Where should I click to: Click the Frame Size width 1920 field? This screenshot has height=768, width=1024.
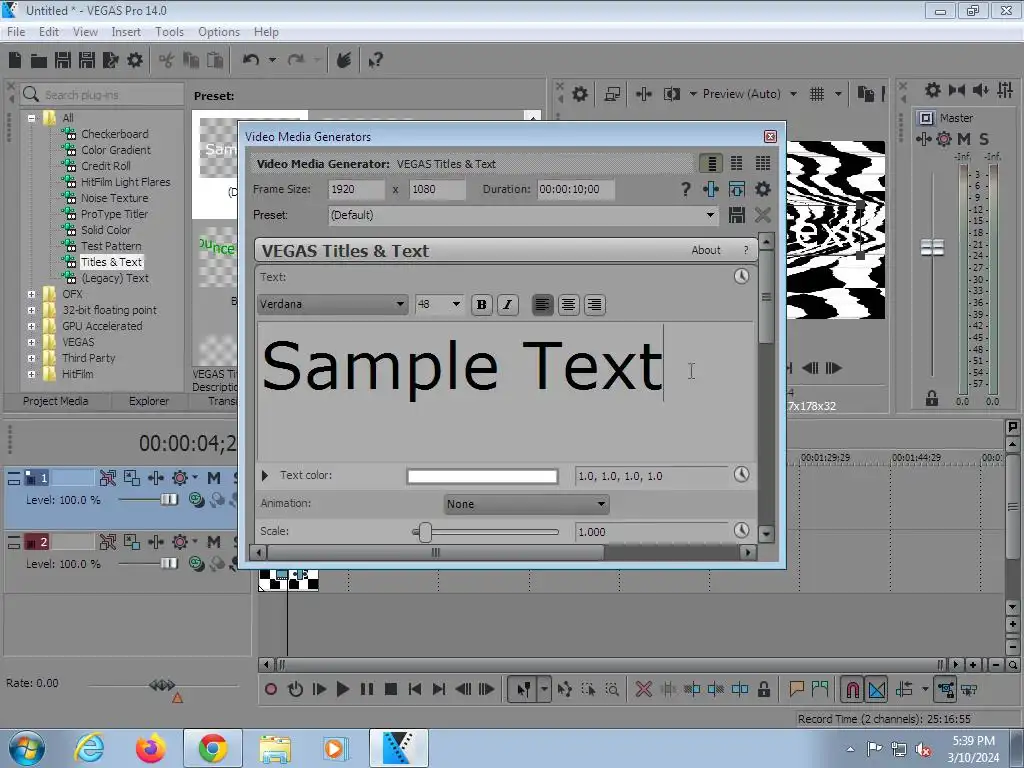point(356,189)
